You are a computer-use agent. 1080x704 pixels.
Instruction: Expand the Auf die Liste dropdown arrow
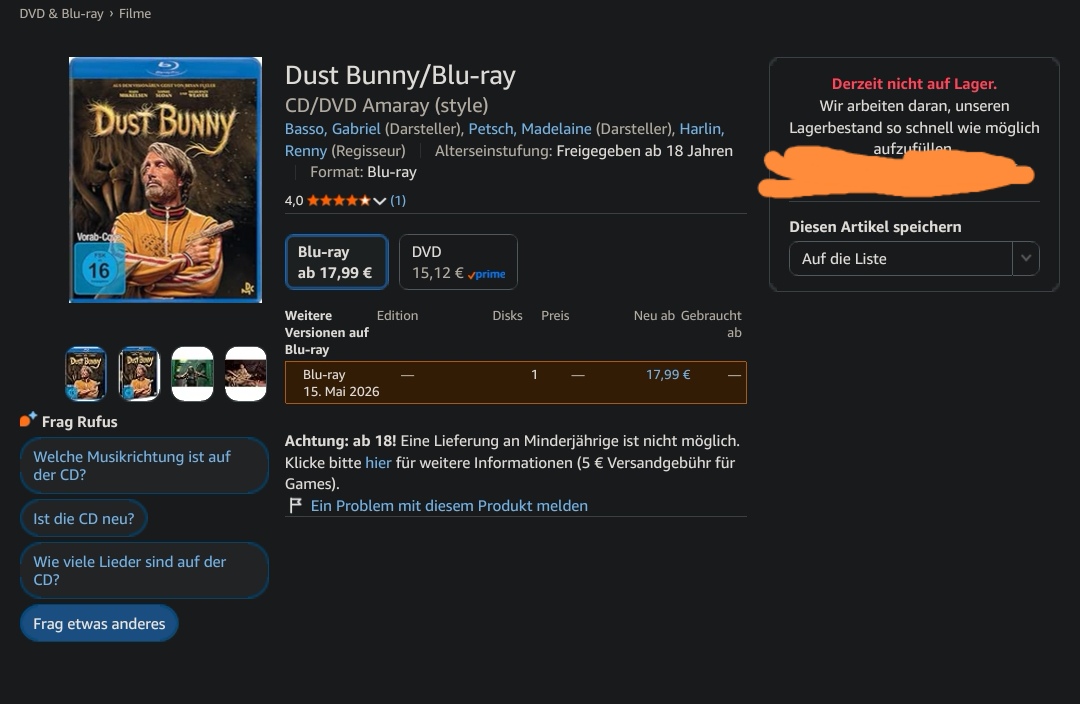[1026, 258]
